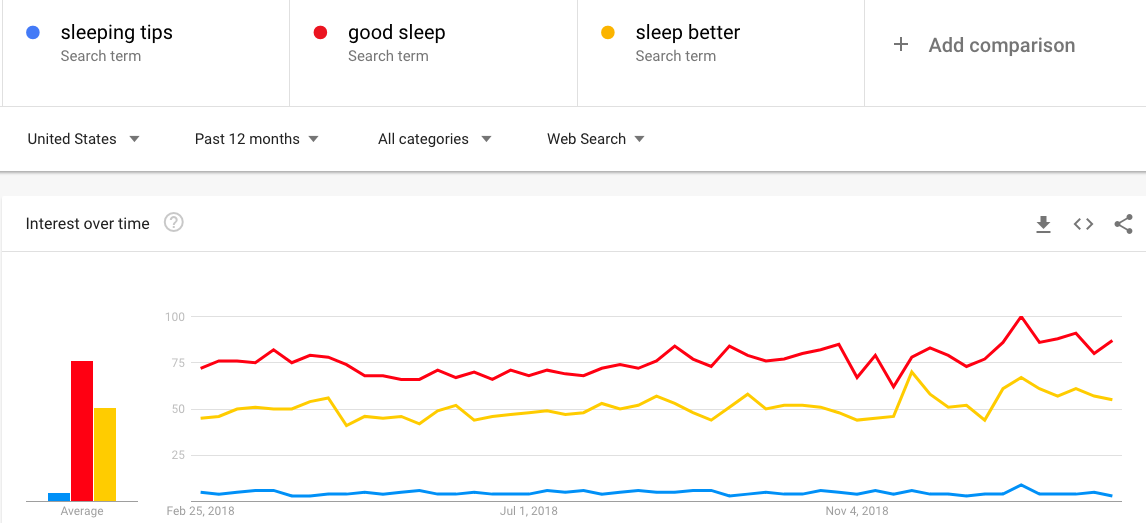Screen dimensions: 1146x523
Task: Click the plus icon for Add comparison
Action: pos(901,45)
